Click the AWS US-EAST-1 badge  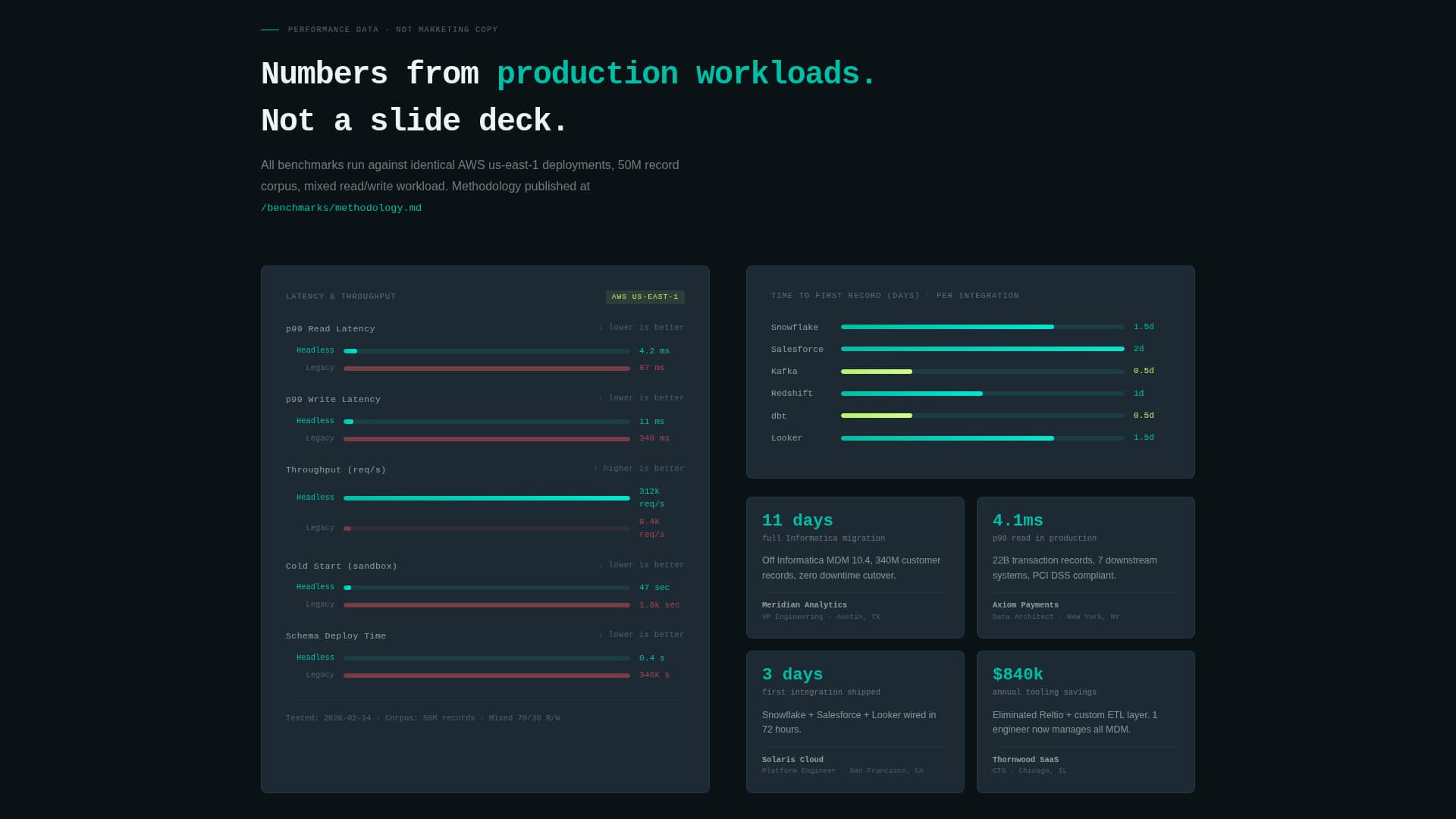[x=644, y=297]
